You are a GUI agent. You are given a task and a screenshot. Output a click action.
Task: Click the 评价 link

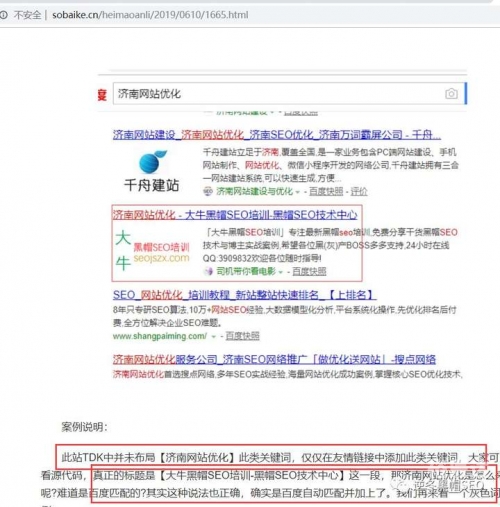coord(359,191)
